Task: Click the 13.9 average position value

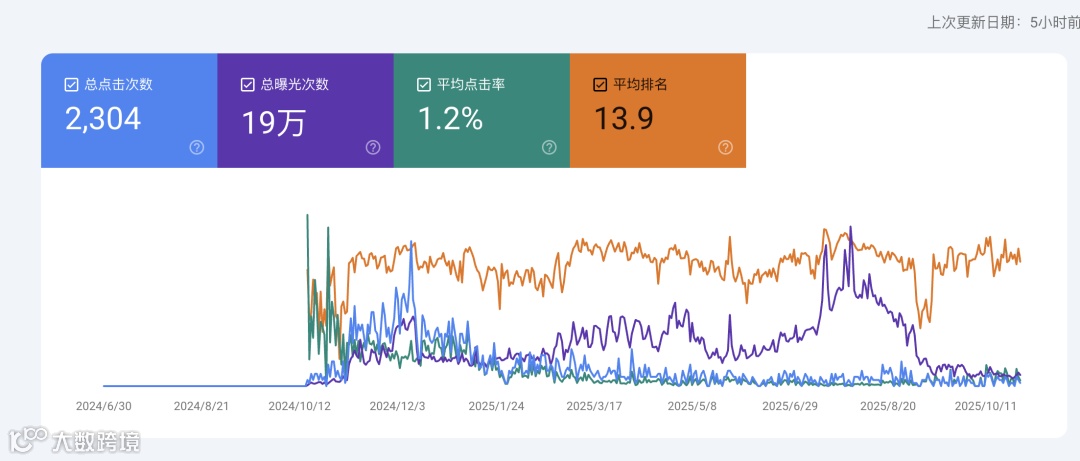Action: coord(624,119)
